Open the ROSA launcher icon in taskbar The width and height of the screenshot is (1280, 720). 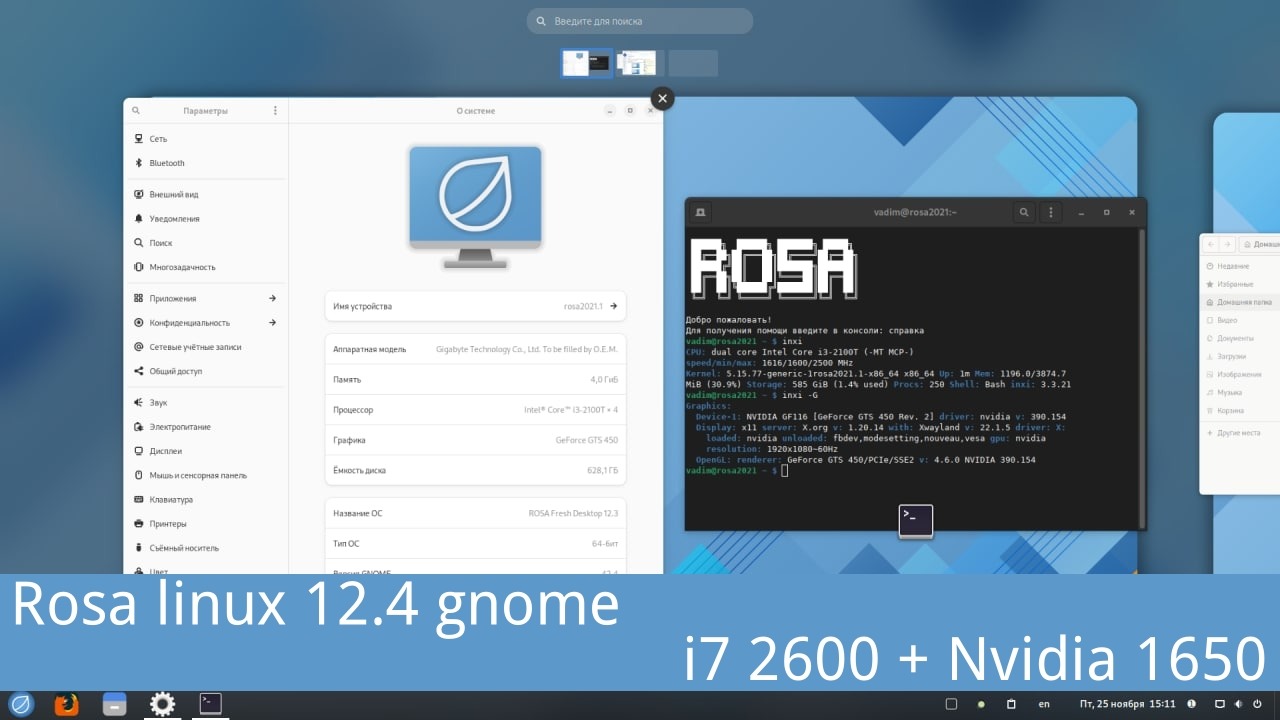pyautogui.click(x=21, y=704)
